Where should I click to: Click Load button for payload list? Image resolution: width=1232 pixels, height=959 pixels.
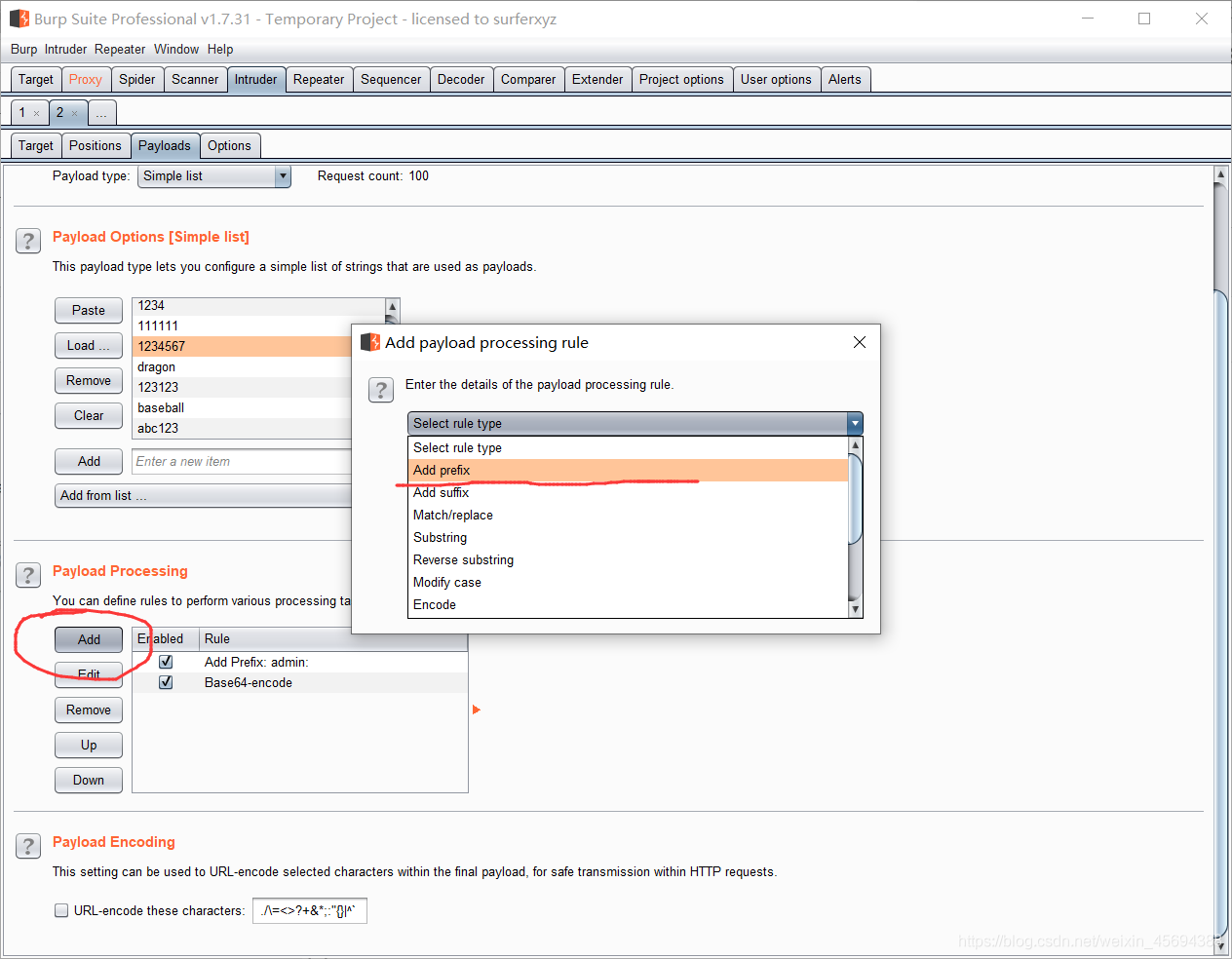pos(89,345)
